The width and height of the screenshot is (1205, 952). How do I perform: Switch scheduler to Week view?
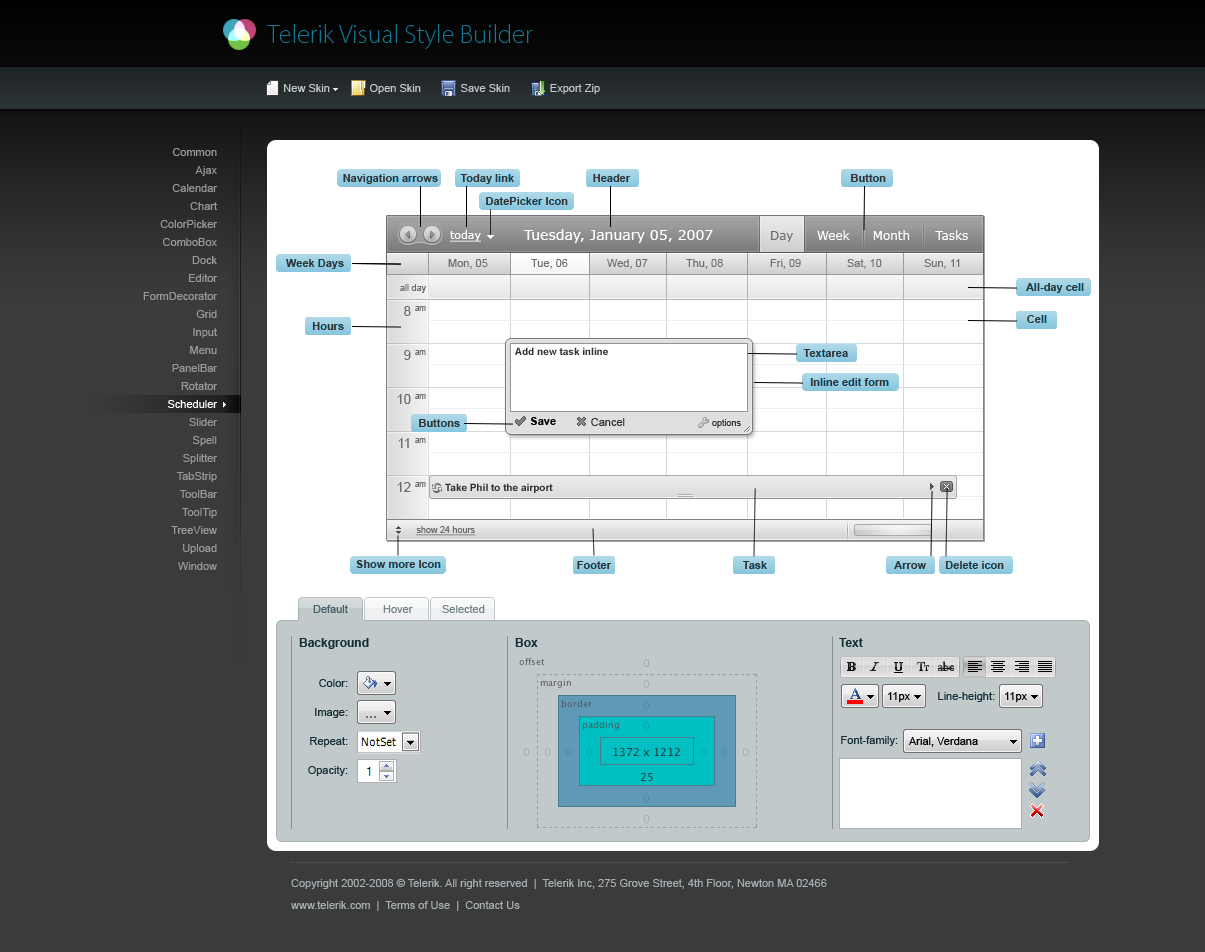tap(833, 235)
